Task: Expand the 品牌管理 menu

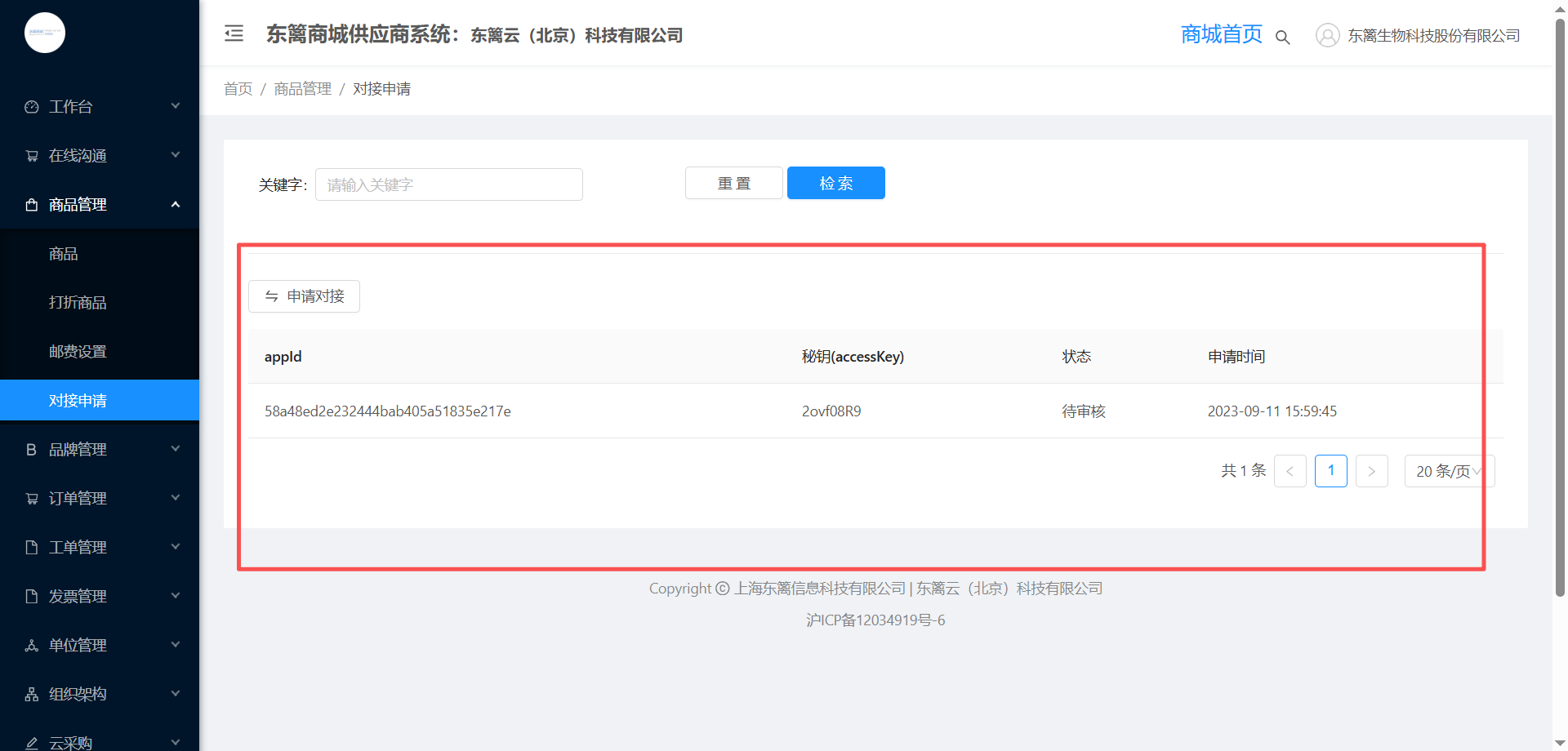Action: pyautogui.click(x=100, y=449)
